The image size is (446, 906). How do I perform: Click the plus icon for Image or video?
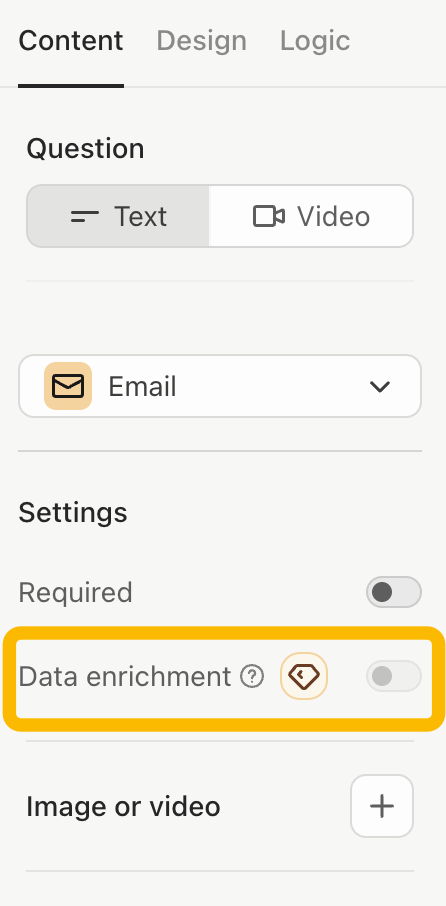pos(382,806)
